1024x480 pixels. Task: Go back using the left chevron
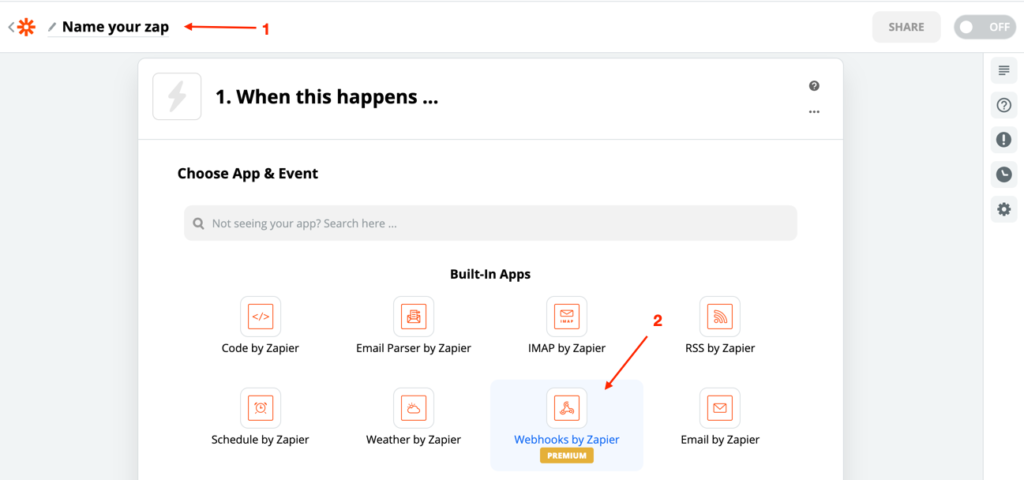pos(10,27)
